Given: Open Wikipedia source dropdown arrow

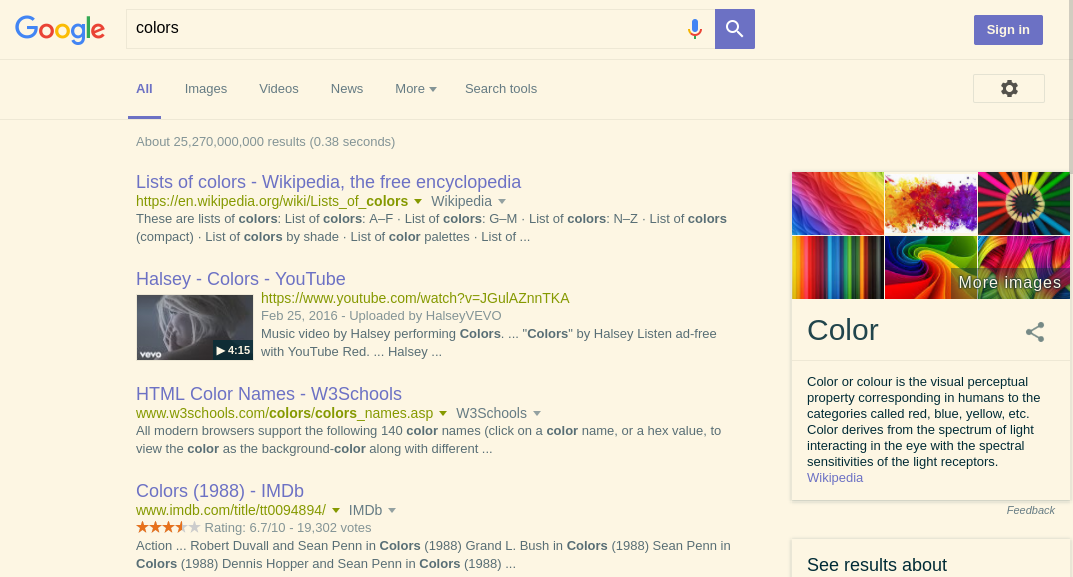Looking at the screenshot, I should (x=502, y=201).
